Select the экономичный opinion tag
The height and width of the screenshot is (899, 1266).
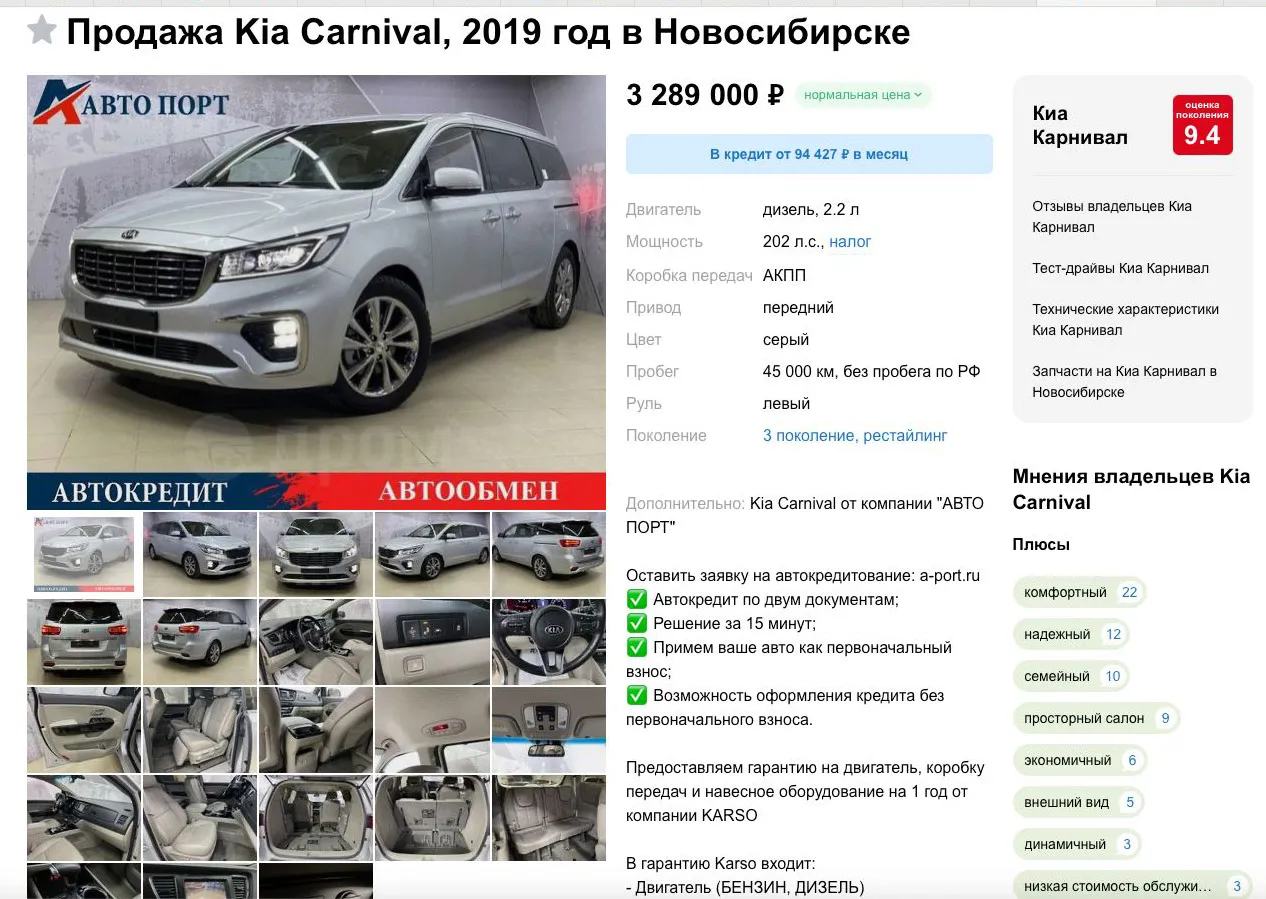pos(1080,760)
